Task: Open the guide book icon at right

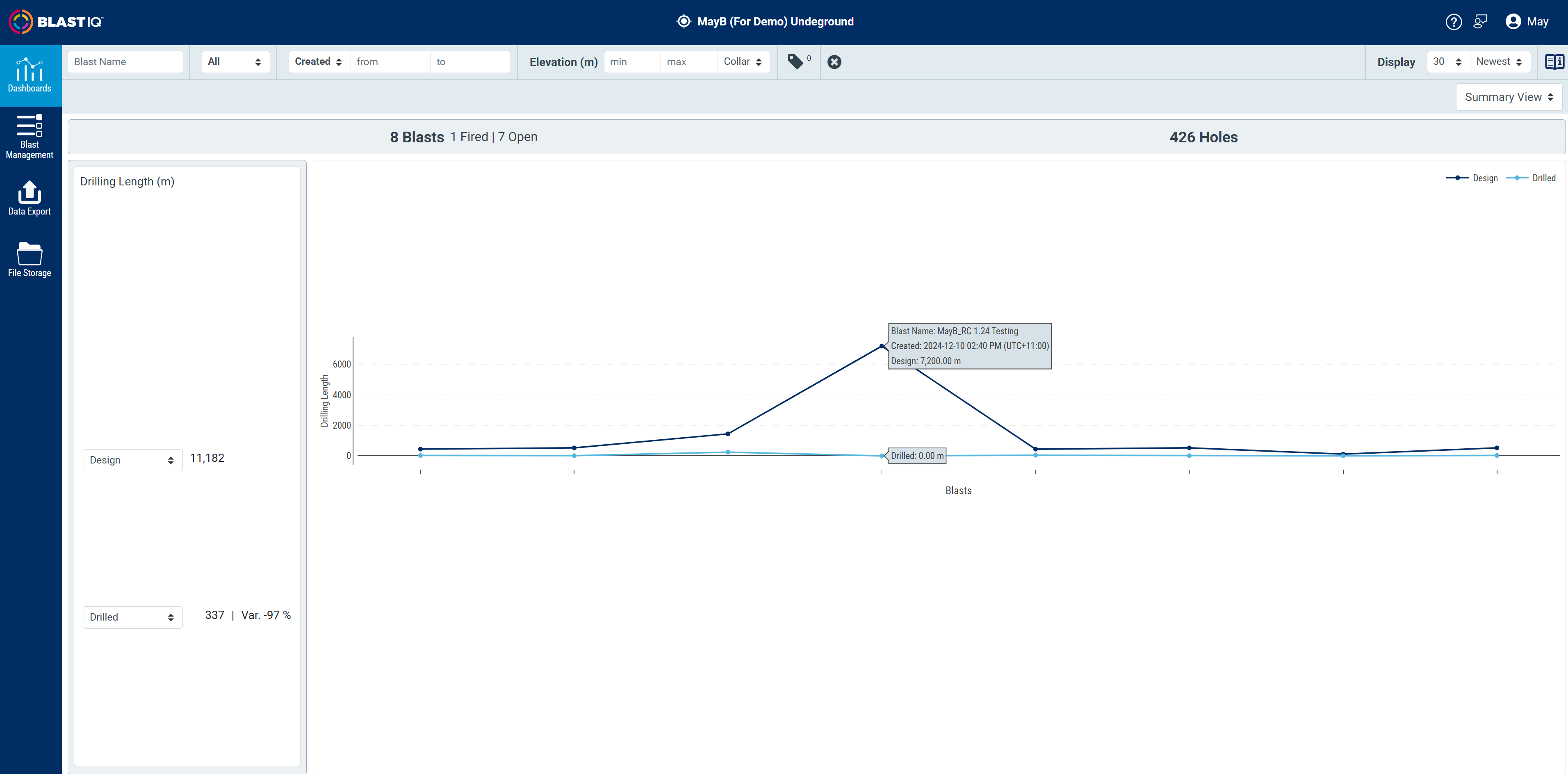Action: [x=1554, y=62]
